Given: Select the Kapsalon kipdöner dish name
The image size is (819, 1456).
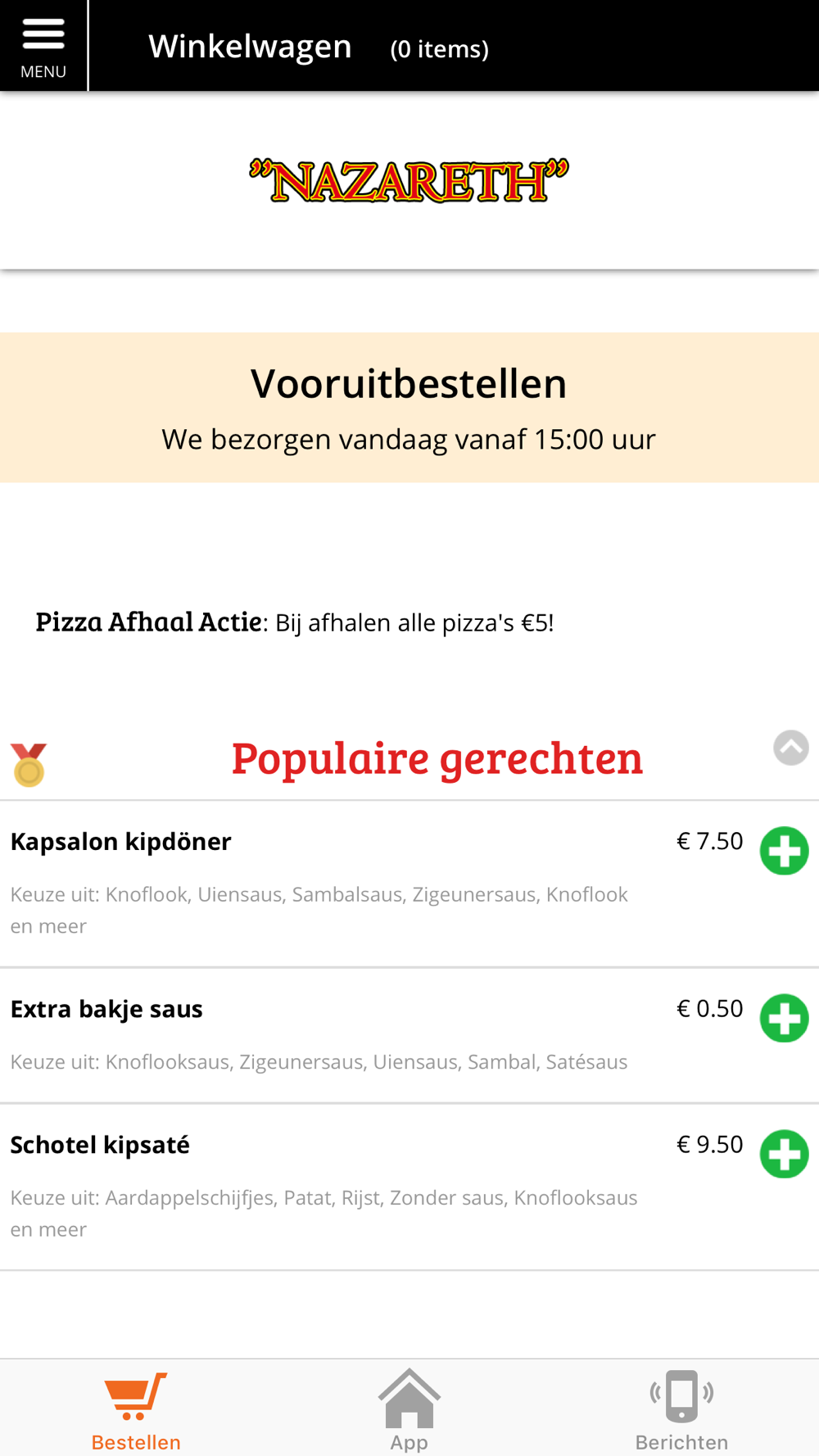Looking at the screenshot, I should tap(121, 842).
